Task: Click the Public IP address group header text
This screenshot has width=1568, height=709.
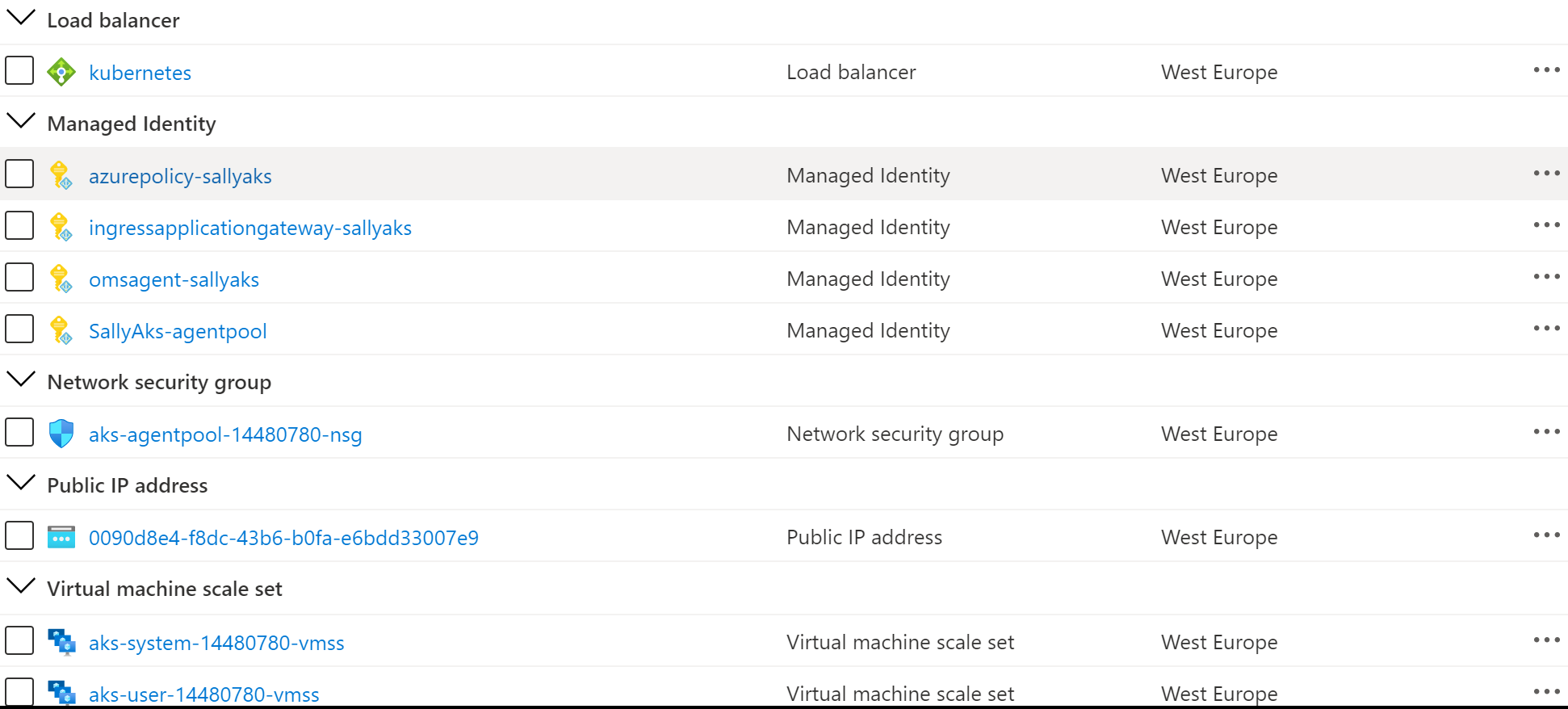Action: 128,485
